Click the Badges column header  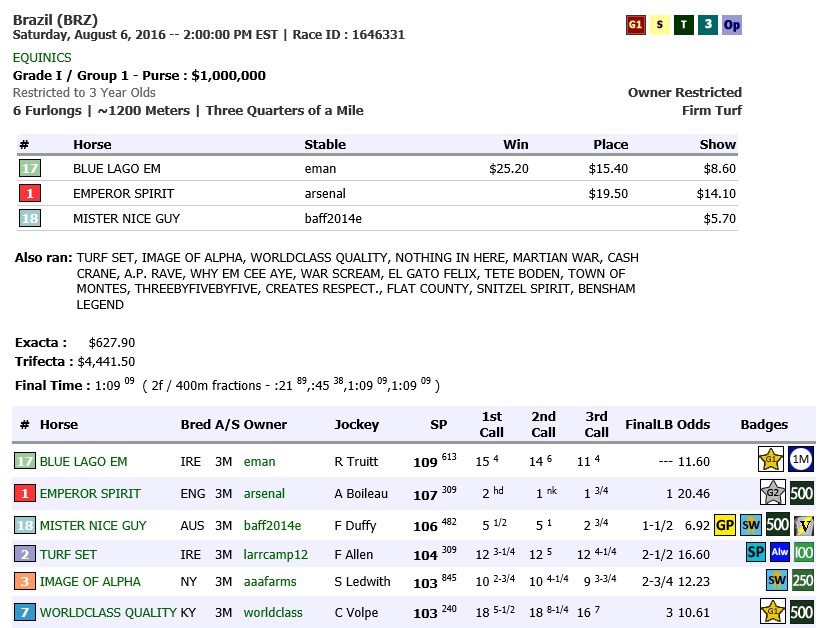coord(764,425)
